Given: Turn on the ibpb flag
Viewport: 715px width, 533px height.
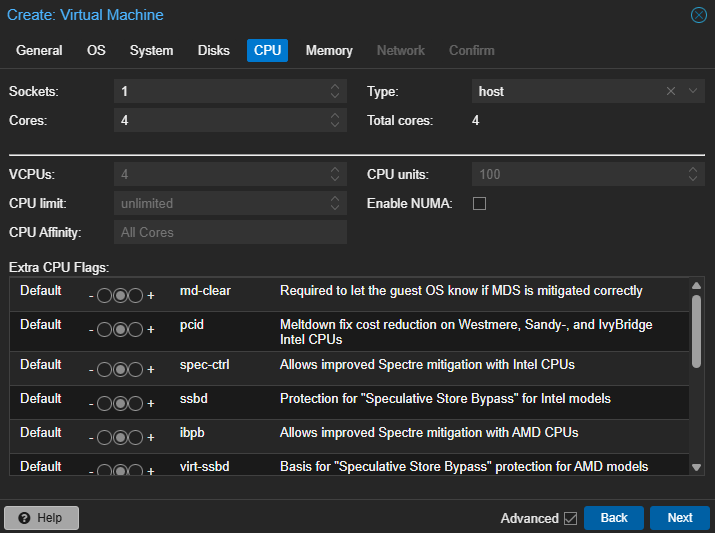Looking at the screenshot, I should tap(135, 438).
